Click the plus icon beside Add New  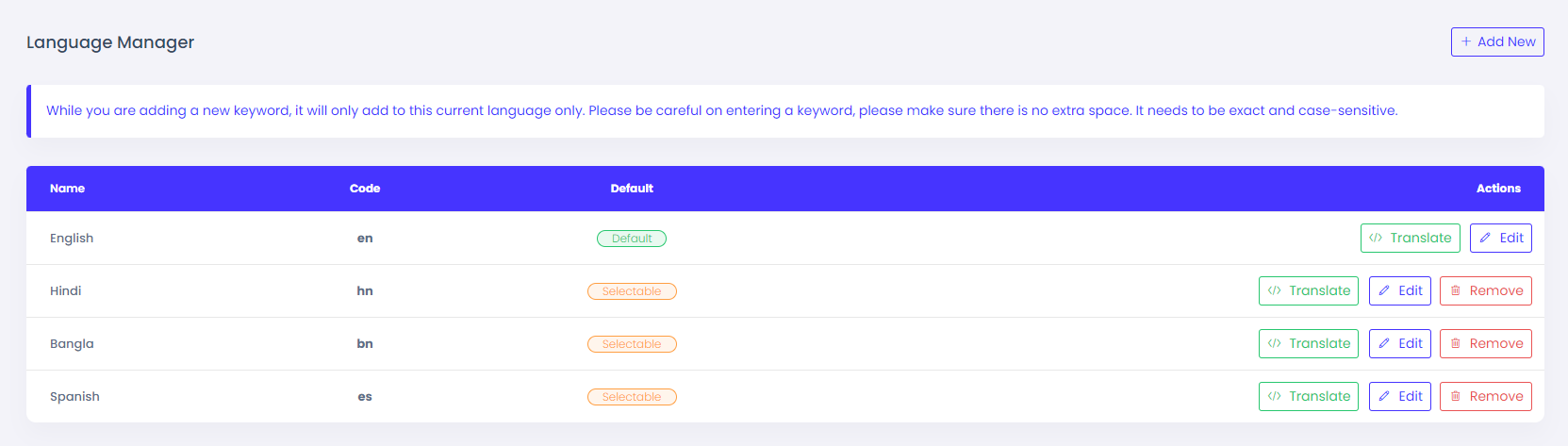pyautogui.click(x=1466, y=41)
